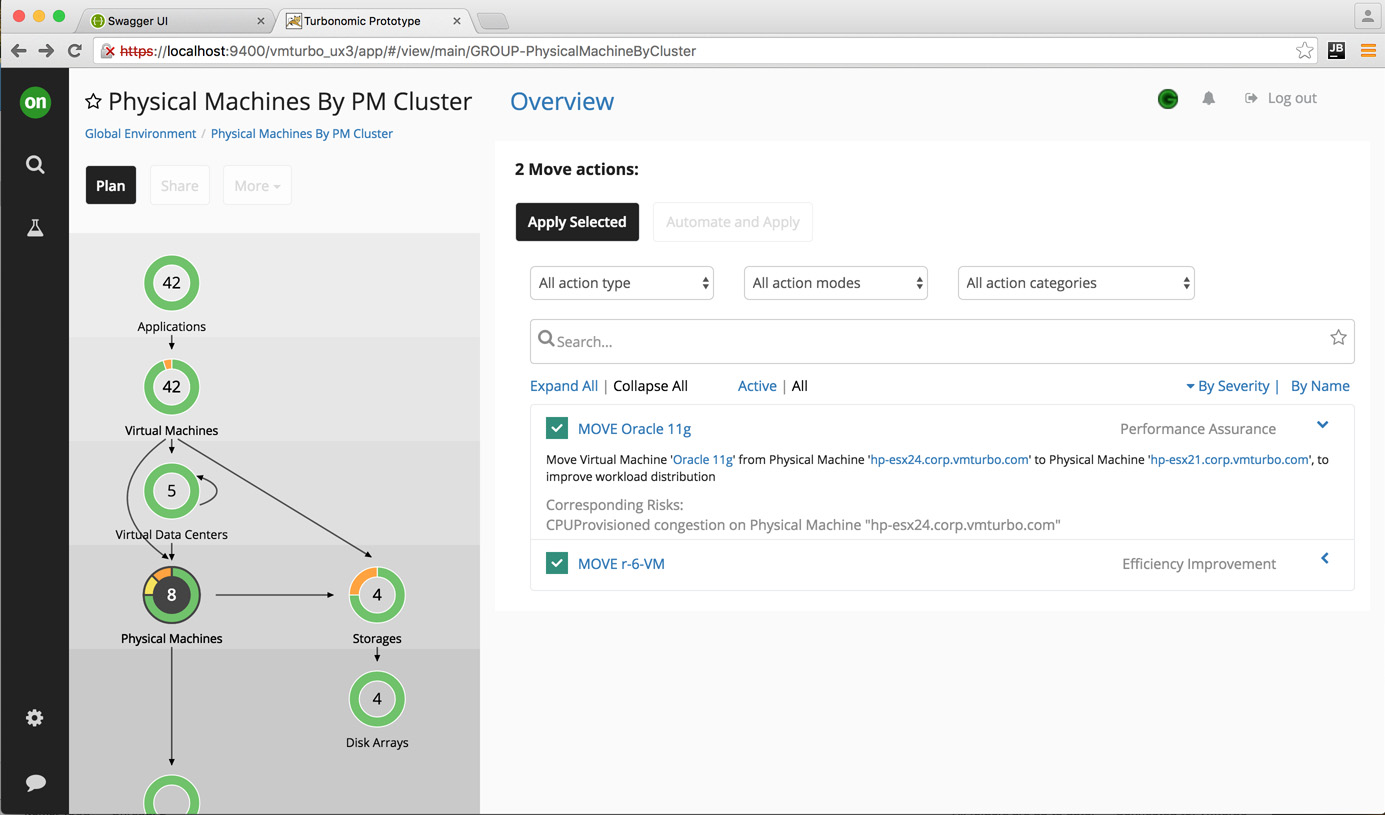Select the Virtual Machines 42 ring node

[x=172, y=387]
